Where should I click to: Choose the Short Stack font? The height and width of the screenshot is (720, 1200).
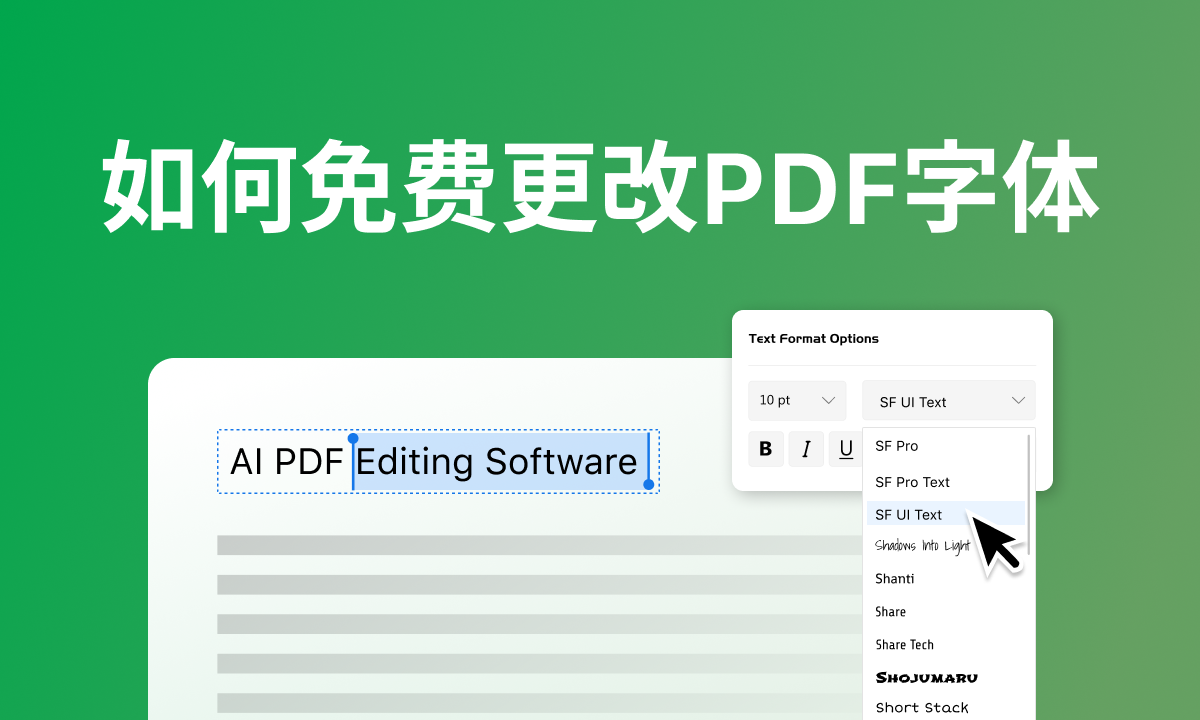tap(921, 707)
